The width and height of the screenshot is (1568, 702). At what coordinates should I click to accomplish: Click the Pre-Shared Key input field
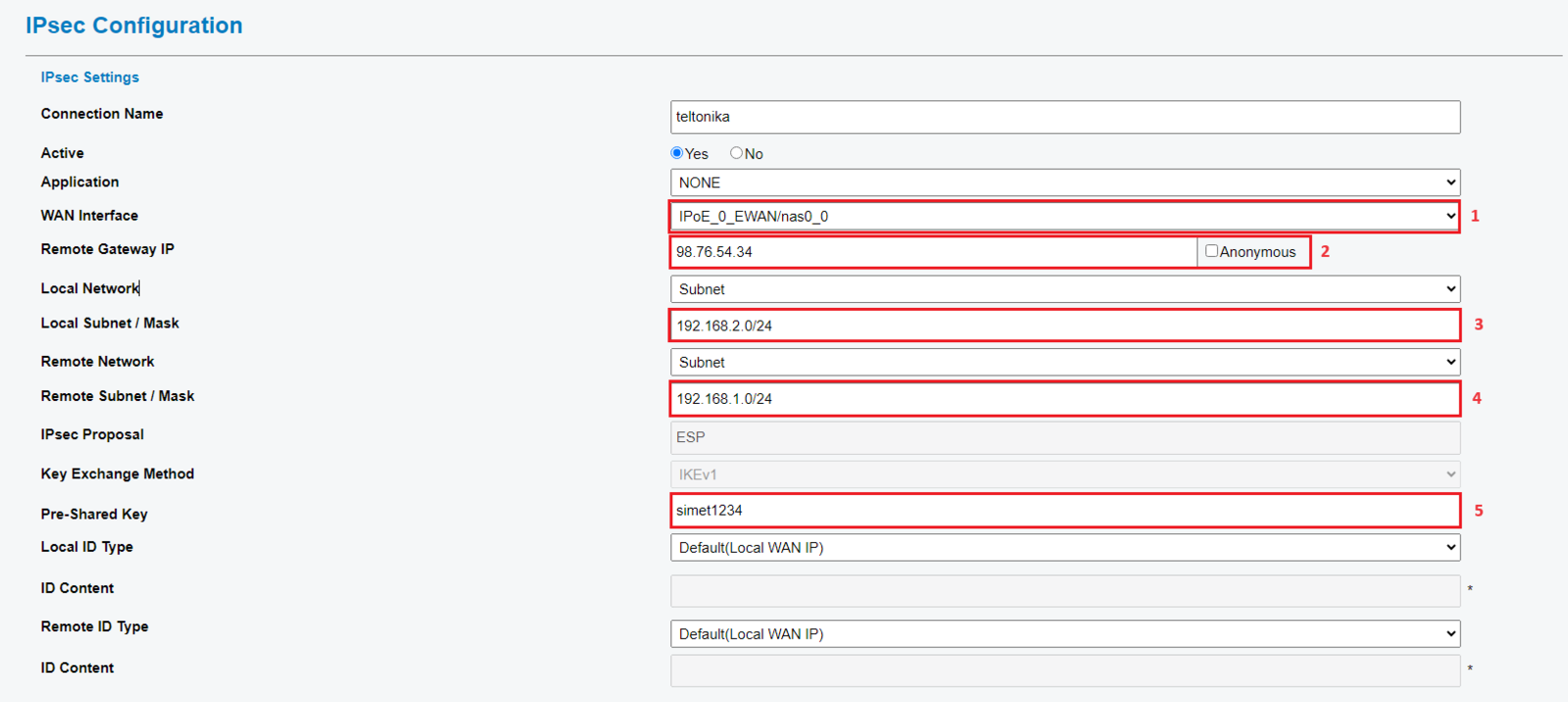pyautogui.click(x=1064, y=511)
